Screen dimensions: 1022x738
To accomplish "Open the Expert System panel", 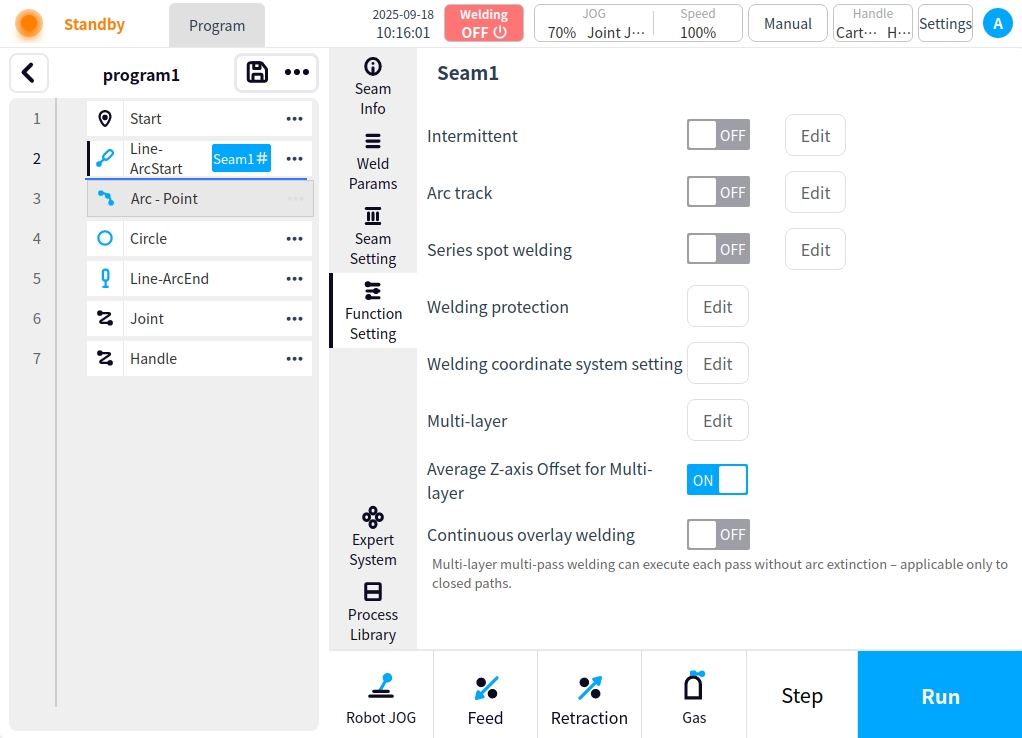I will coord(373,537).
